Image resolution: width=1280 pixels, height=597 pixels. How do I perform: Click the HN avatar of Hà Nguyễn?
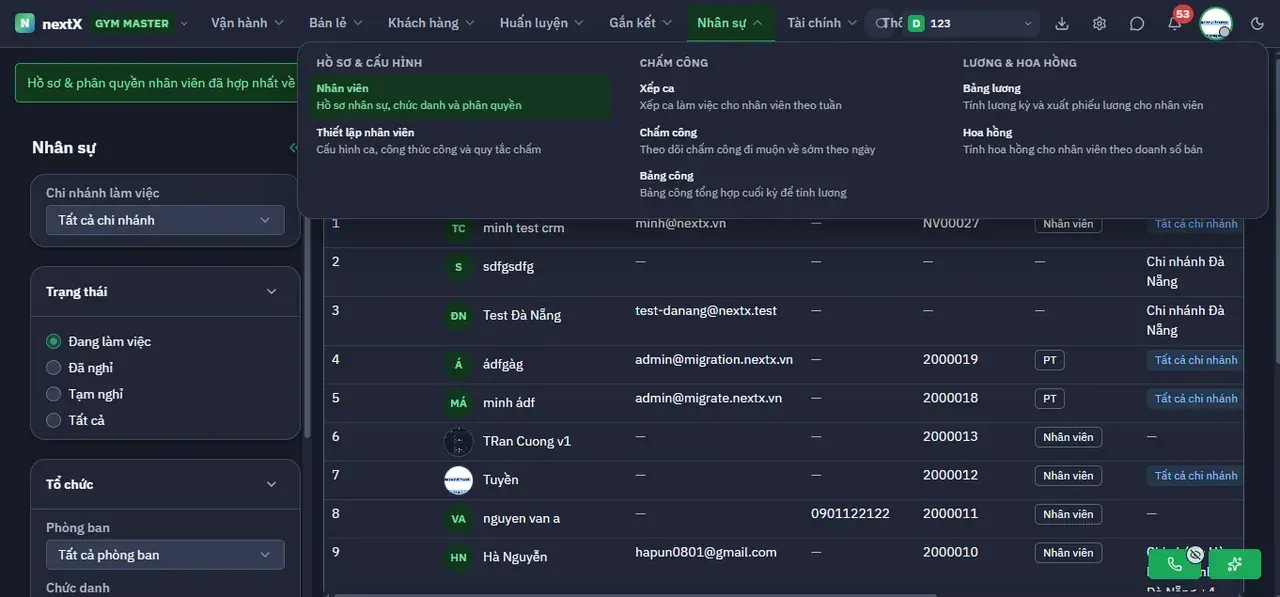point(458,557)
